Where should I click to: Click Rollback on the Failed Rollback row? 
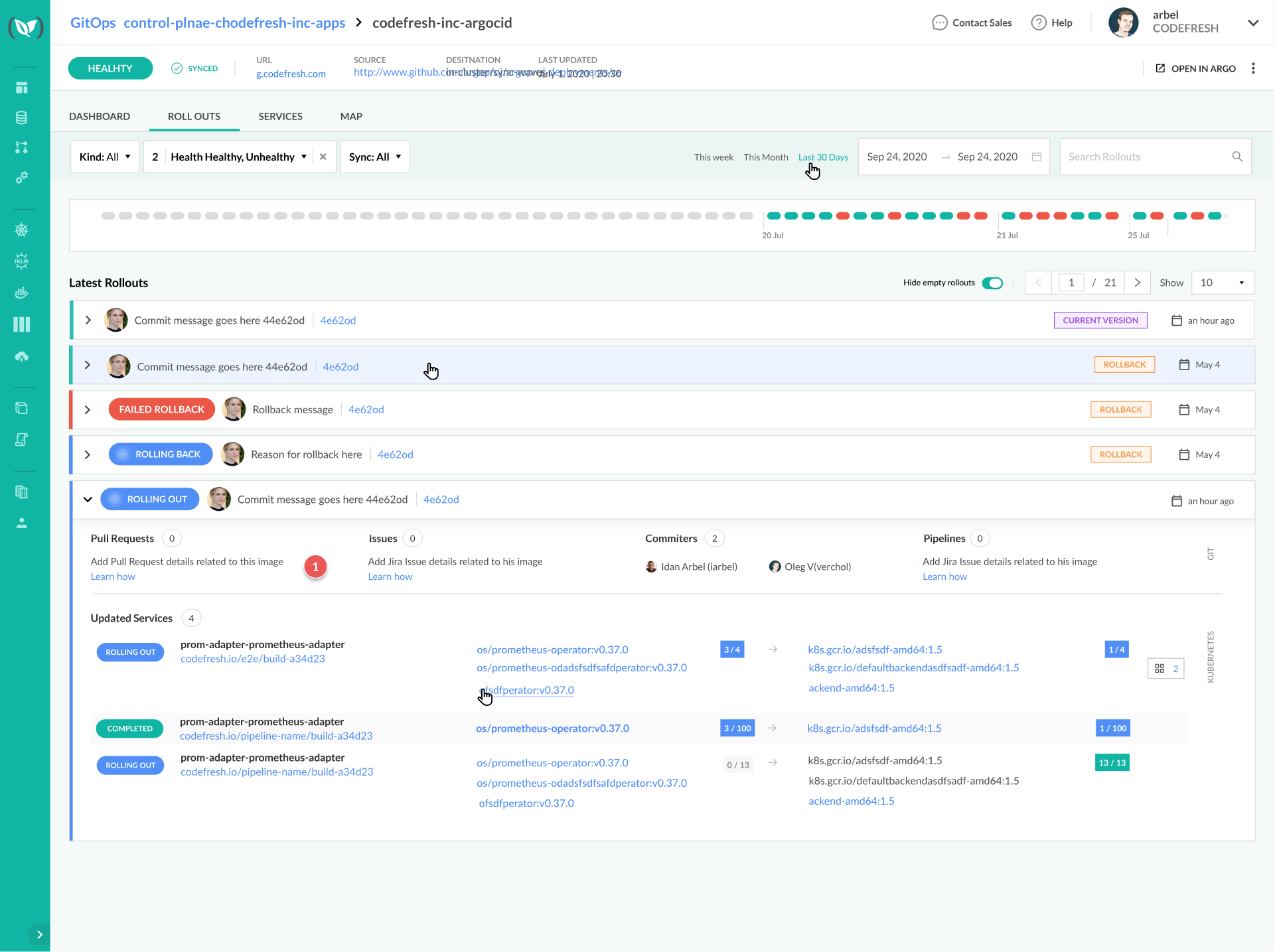(1121, 409)
